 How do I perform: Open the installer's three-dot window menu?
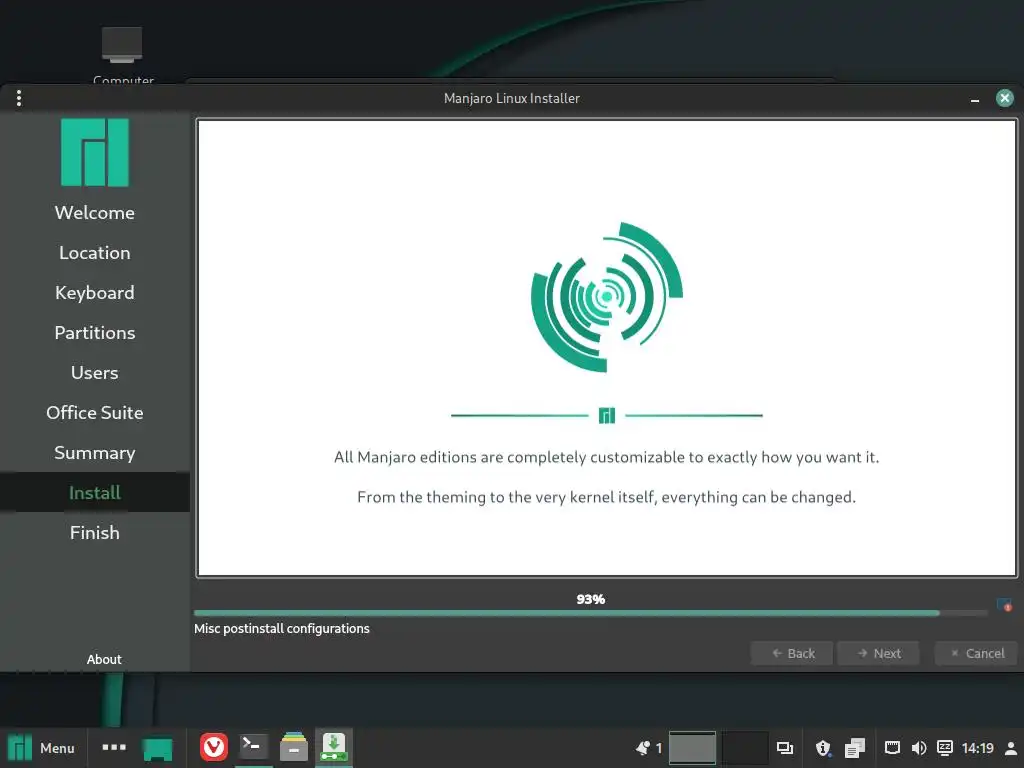(x=19, y=98)
